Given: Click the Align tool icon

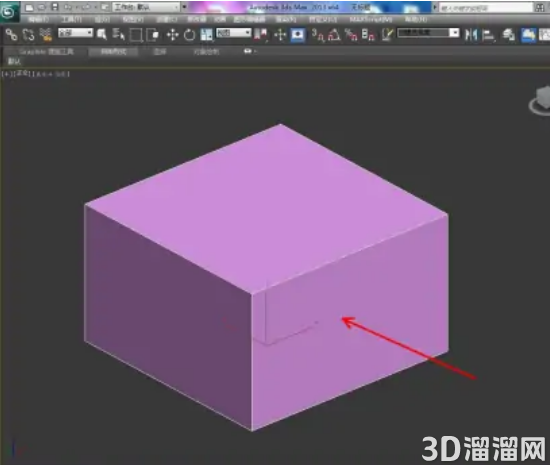Looking at the screenshot, I should (x=488, y=35).
